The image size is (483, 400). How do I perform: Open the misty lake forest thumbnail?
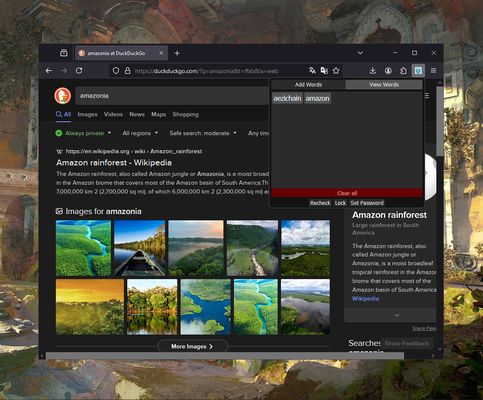196,248
